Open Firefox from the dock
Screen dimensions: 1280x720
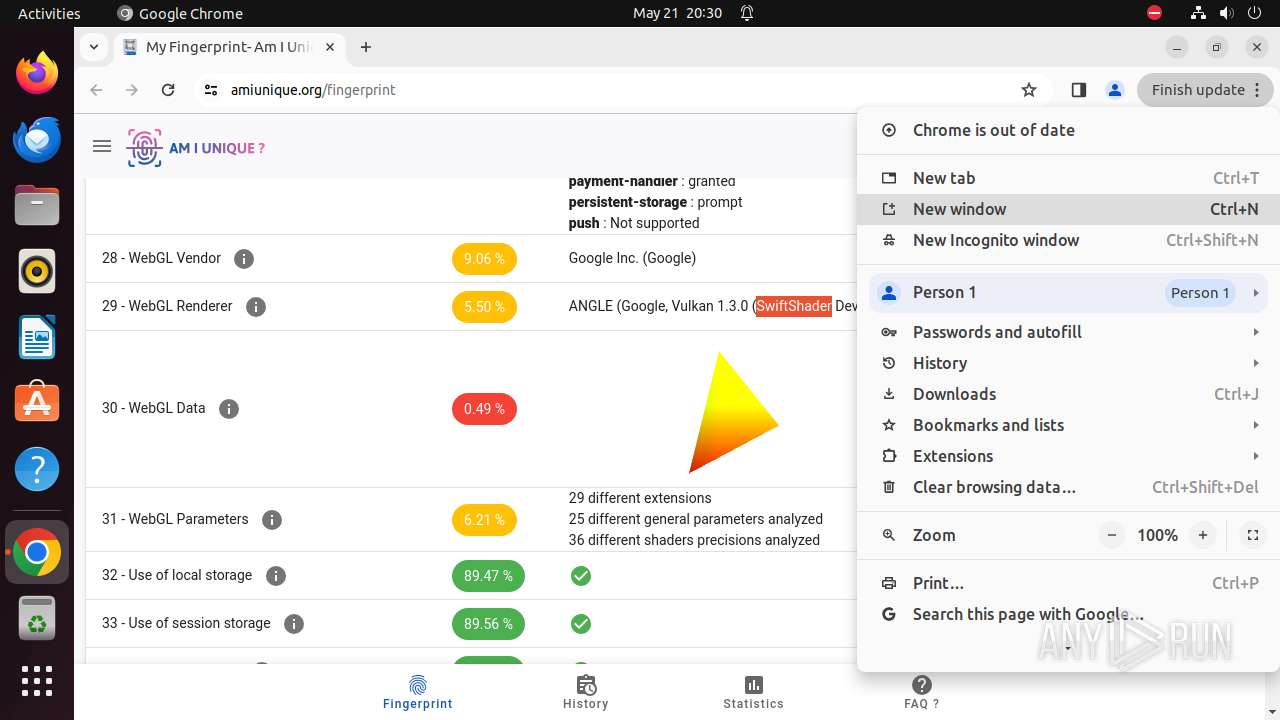(x=37, y=73)
